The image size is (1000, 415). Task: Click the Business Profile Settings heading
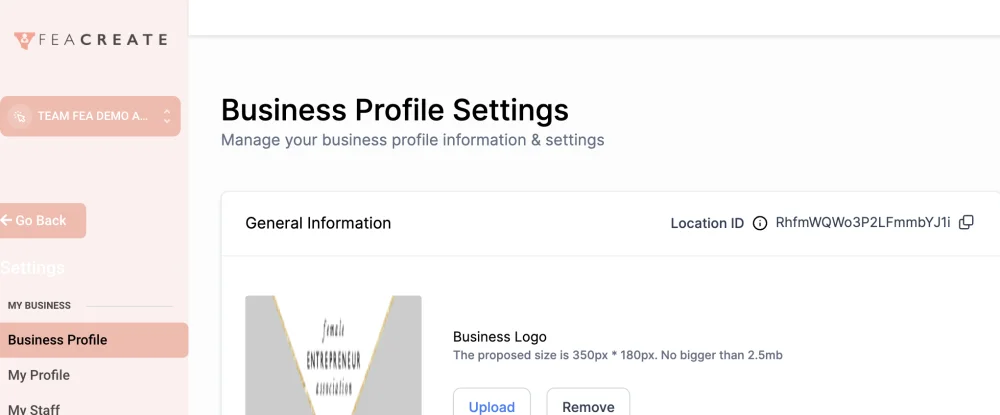pos(395,110)
